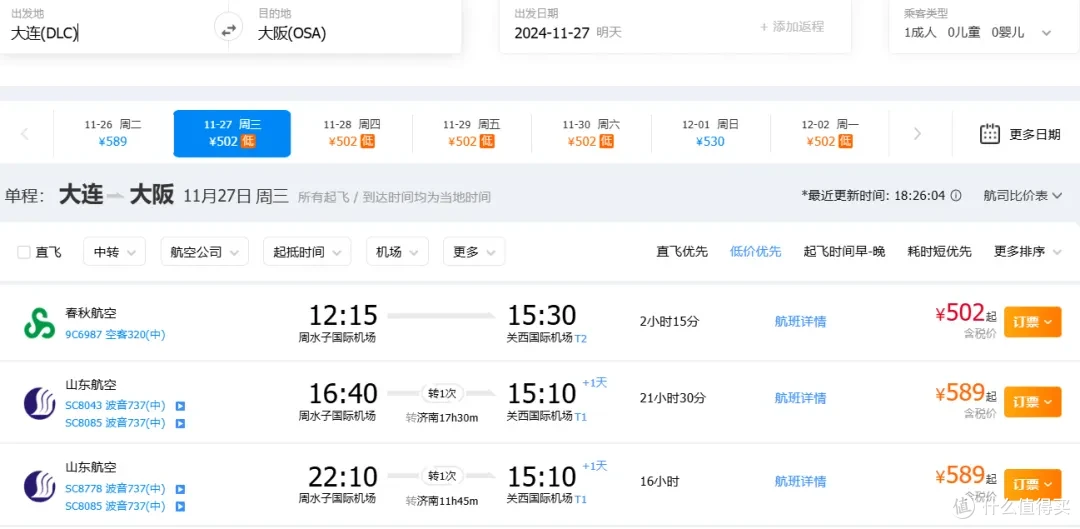
Task: Open the passenger type dropdown
Action: (1046, 32)
